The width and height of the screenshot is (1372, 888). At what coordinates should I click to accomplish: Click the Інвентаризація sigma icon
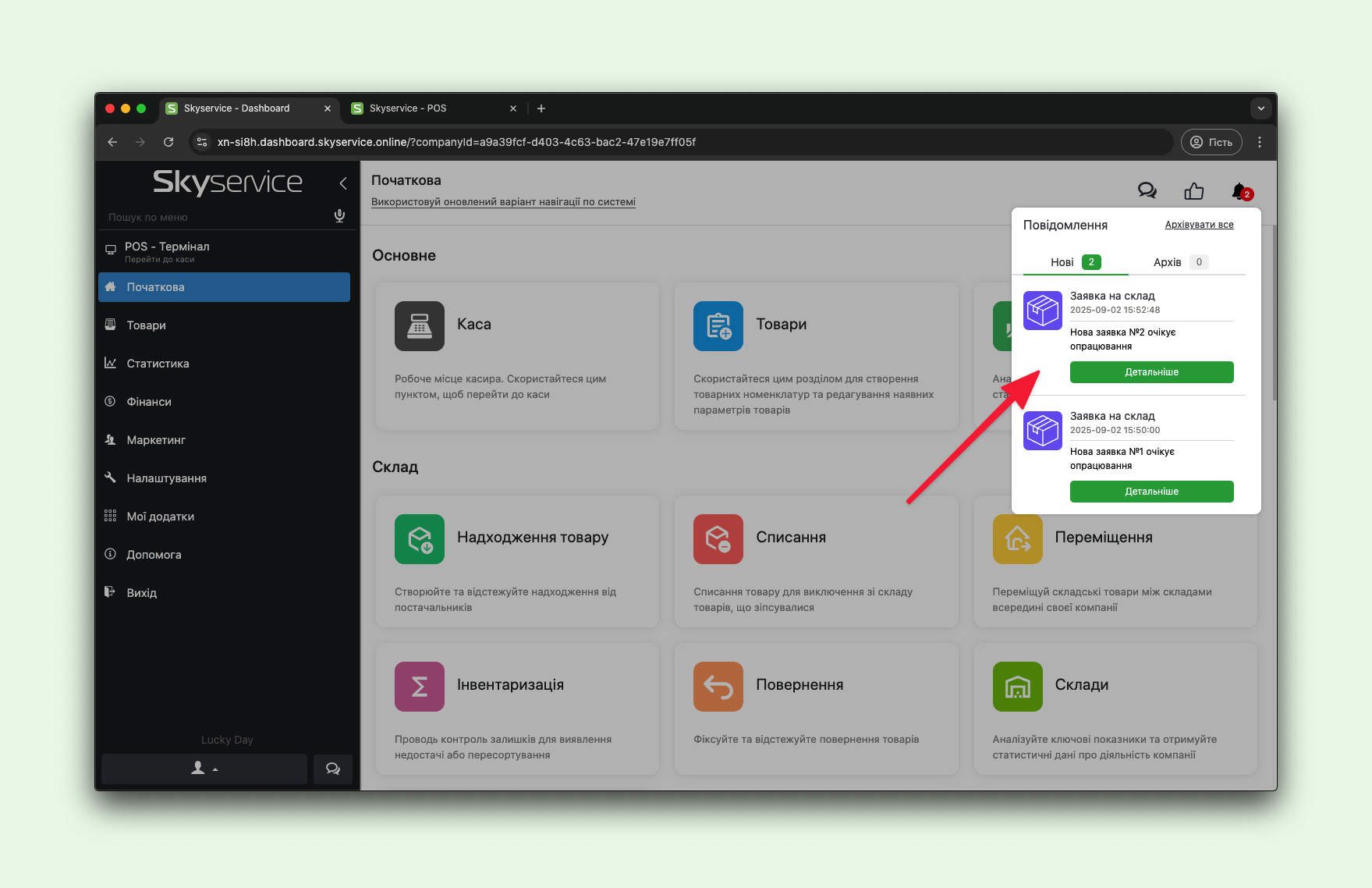click(x=419, y=686)
